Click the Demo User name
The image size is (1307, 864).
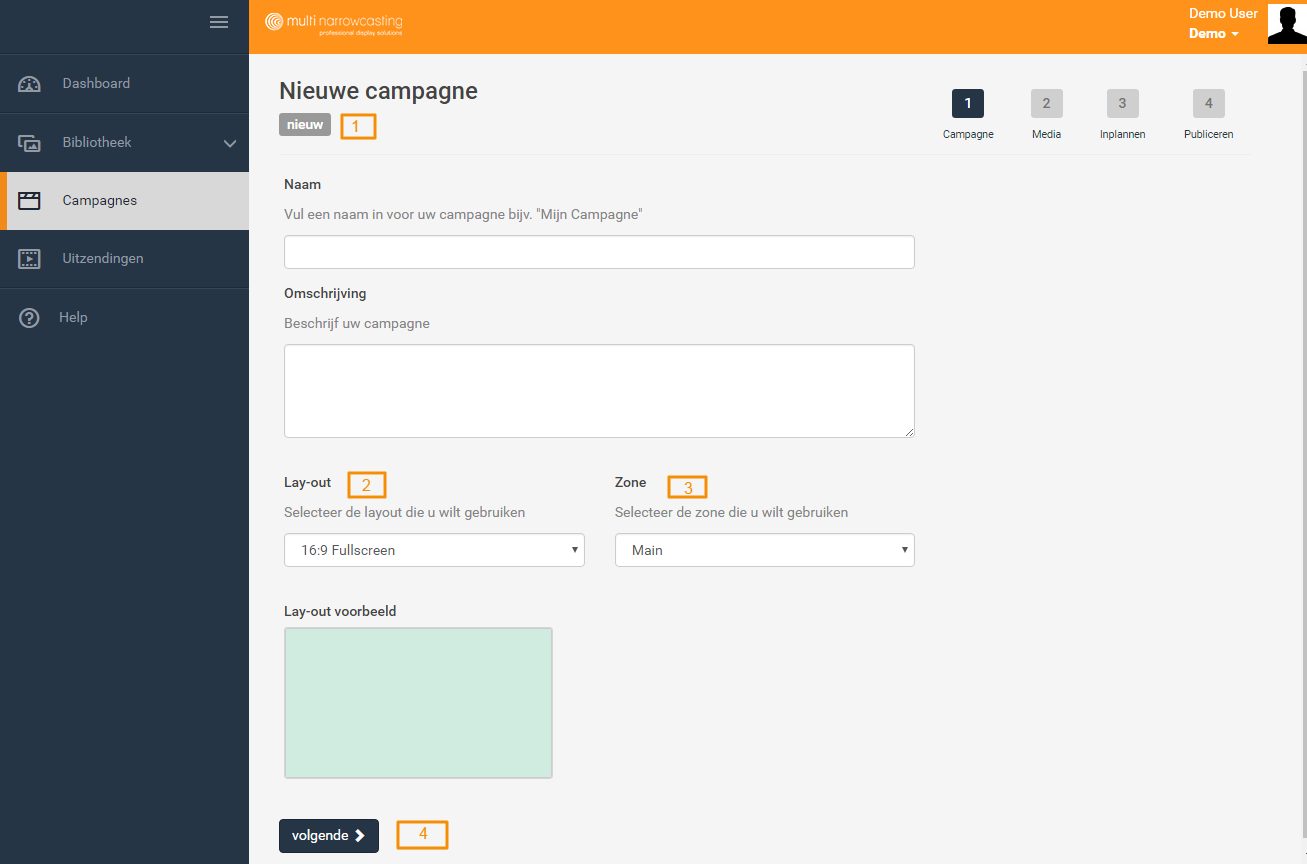point(1223,13)
